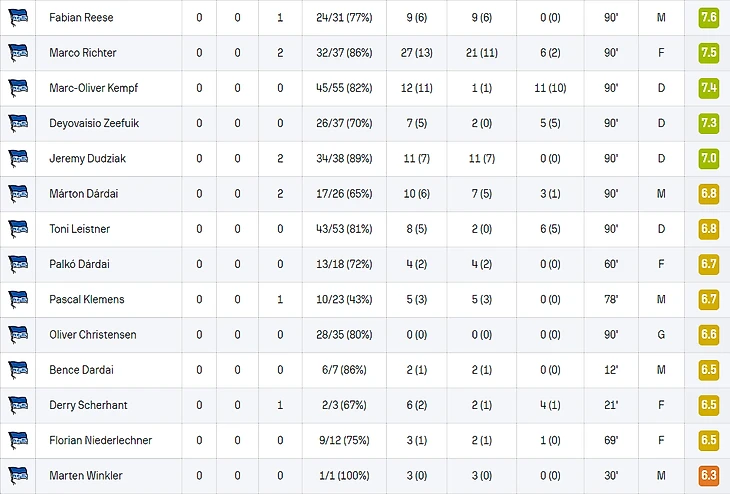Click the team crest next to Marco Richter
Screen dimensions: 730x494
click(x=18, y=53)
